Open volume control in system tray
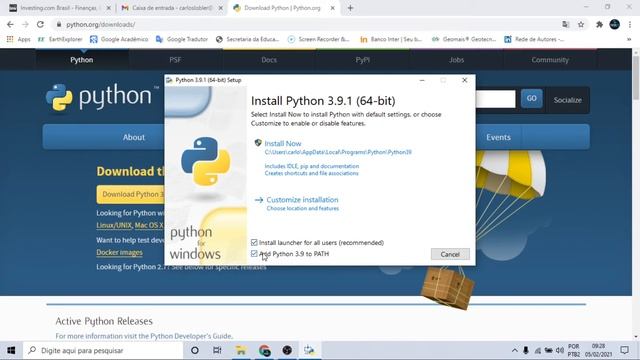 click(560, 351)
